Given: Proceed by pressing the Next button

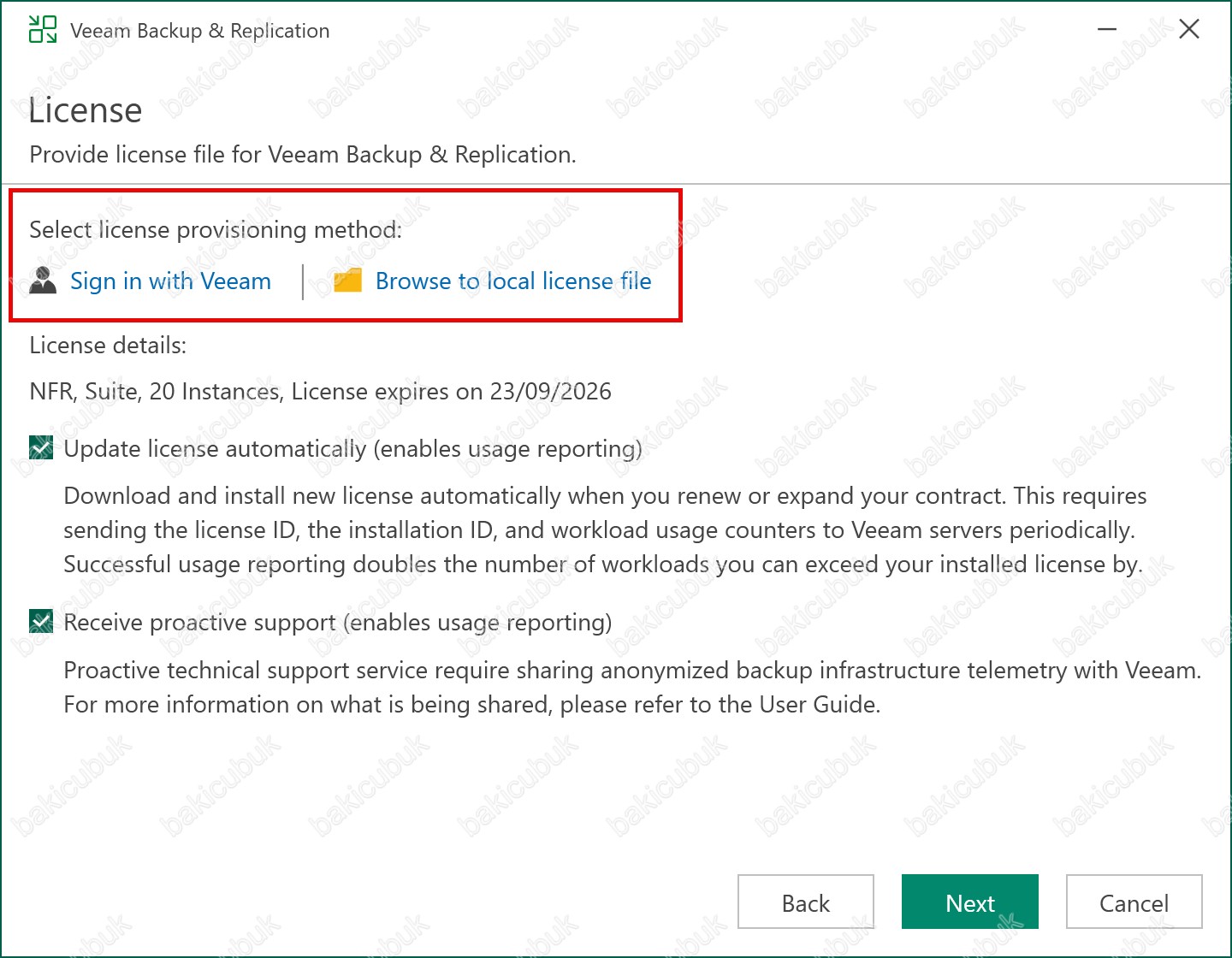Looking at the screenshot, I should 969,902.
